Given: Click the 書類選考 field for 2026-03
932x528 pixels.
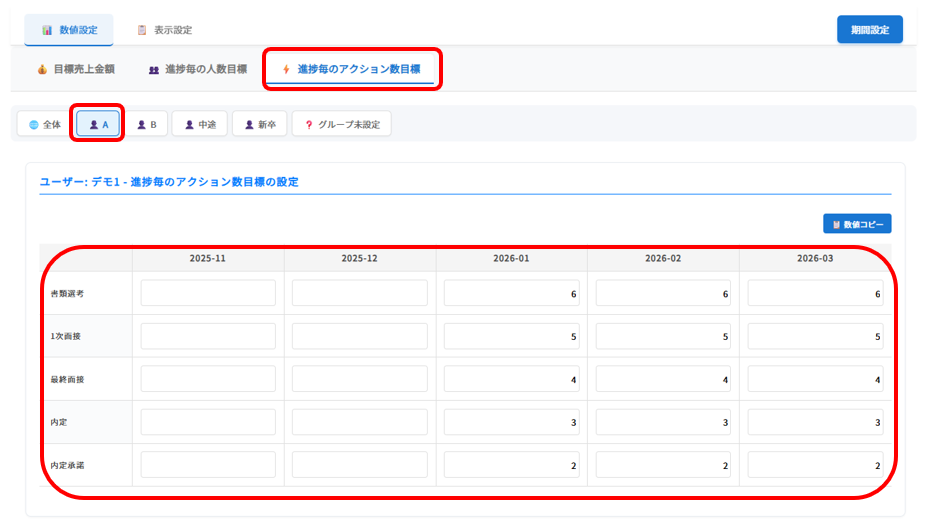Looking at the screenshot, I should (814, 294).
